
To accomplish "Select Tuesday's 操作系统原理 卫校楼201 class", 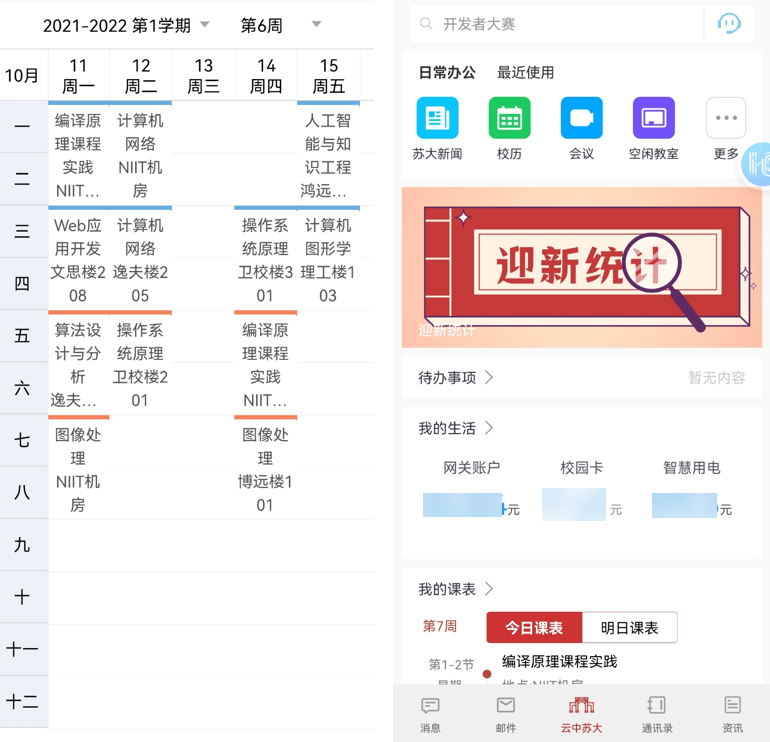I will coord(140,364).
